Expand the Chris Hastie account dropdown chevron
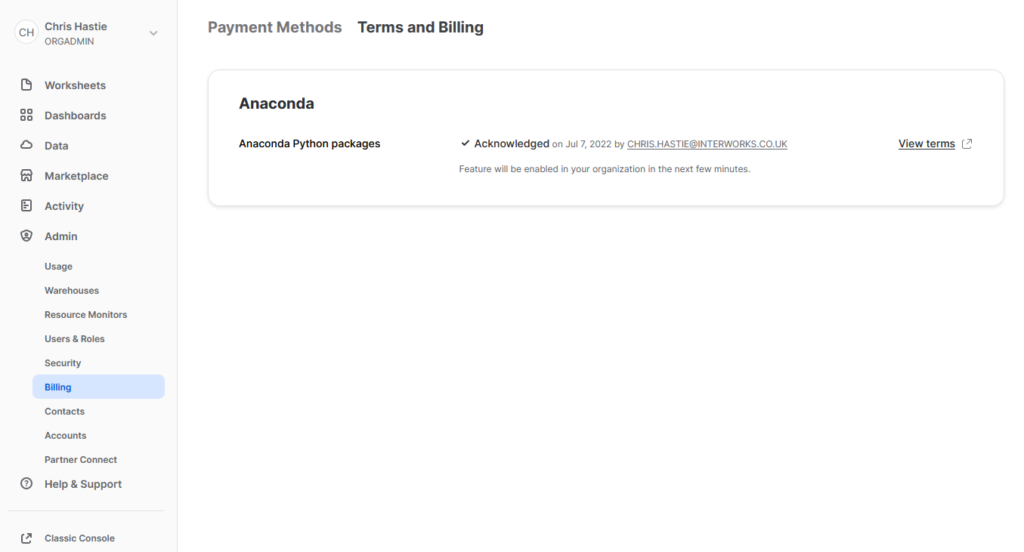 [x=153, y=33]
